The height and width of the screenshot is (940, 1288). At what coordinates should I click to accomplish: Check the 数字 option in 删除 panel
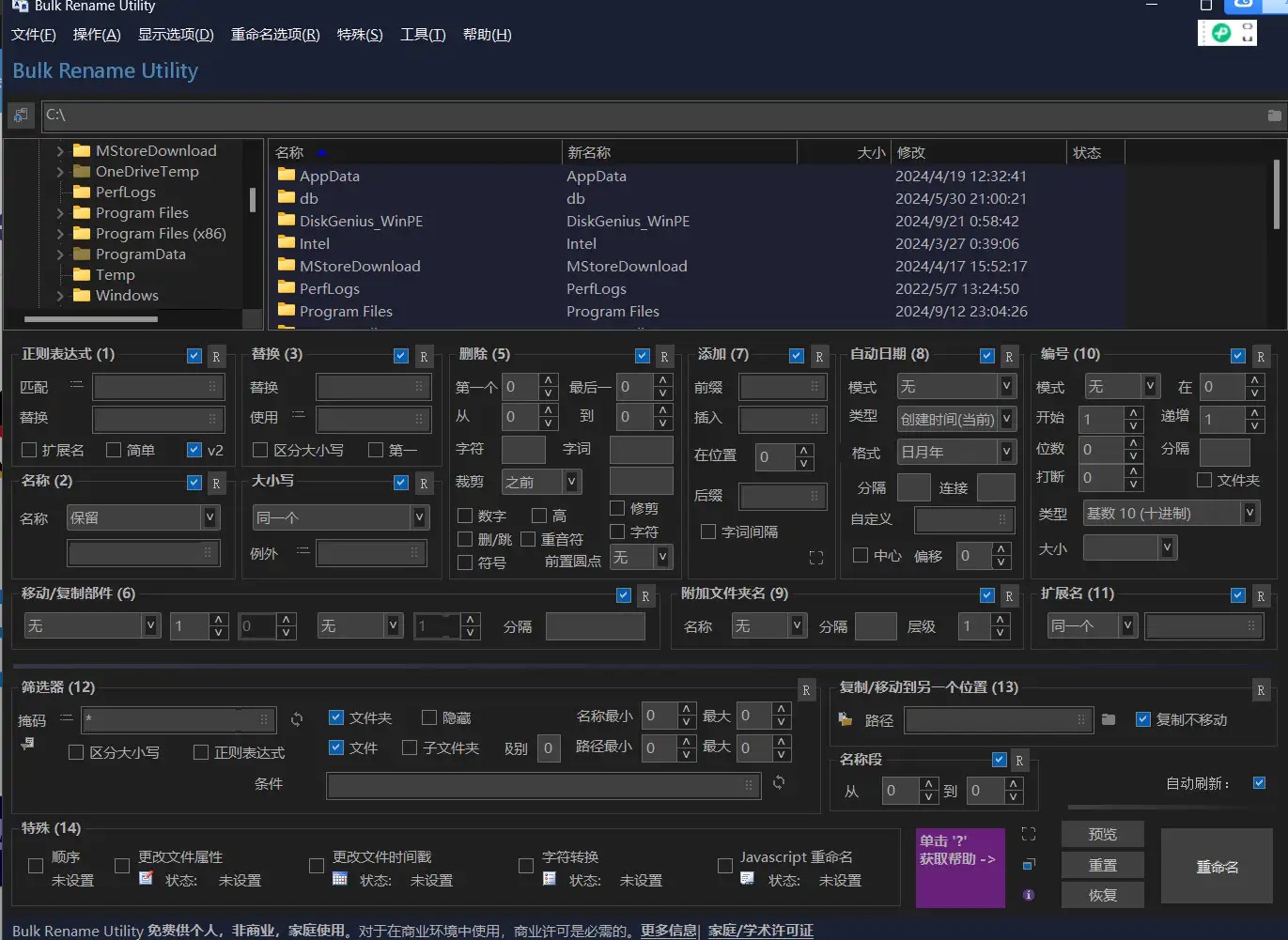click(465, 516)
